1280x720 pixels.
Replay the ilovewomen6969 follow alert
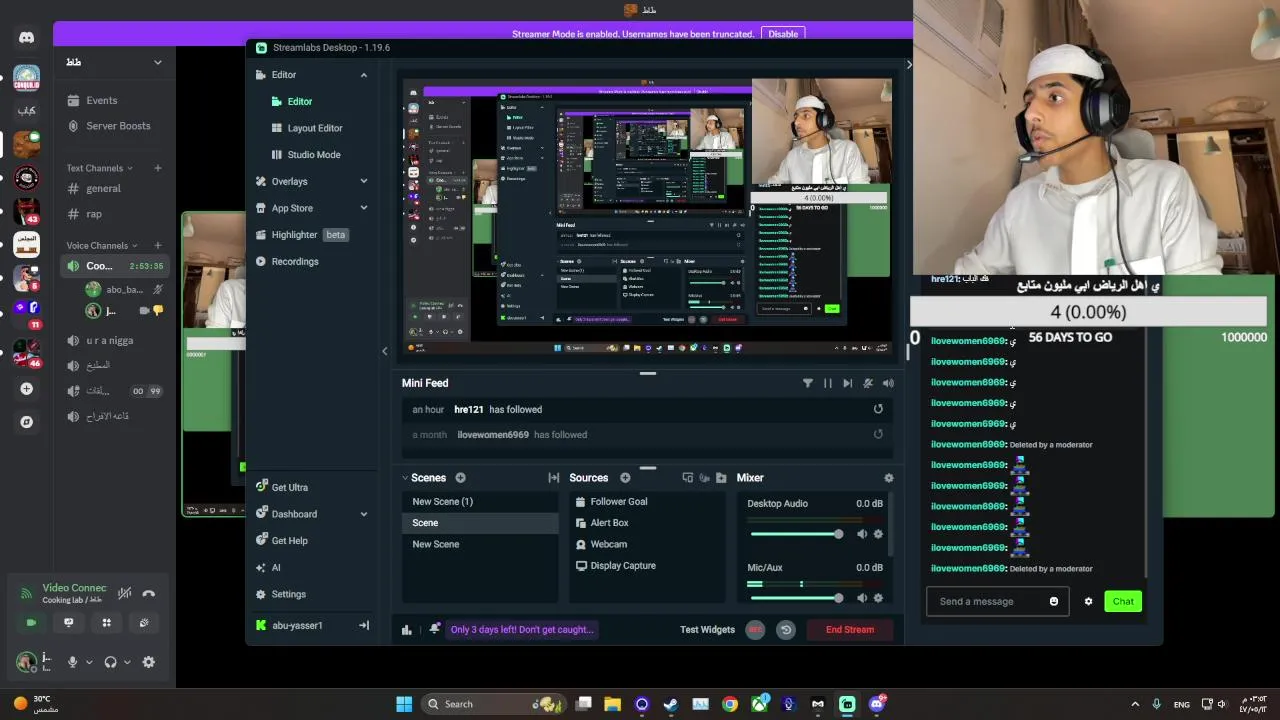pos(878,434)
